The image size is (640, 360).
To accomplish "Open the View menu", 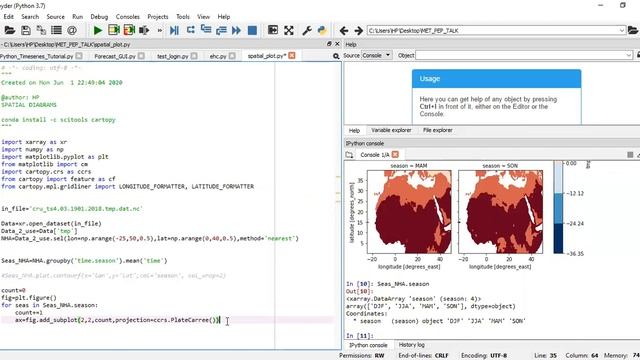I will (x=203, y=17).
